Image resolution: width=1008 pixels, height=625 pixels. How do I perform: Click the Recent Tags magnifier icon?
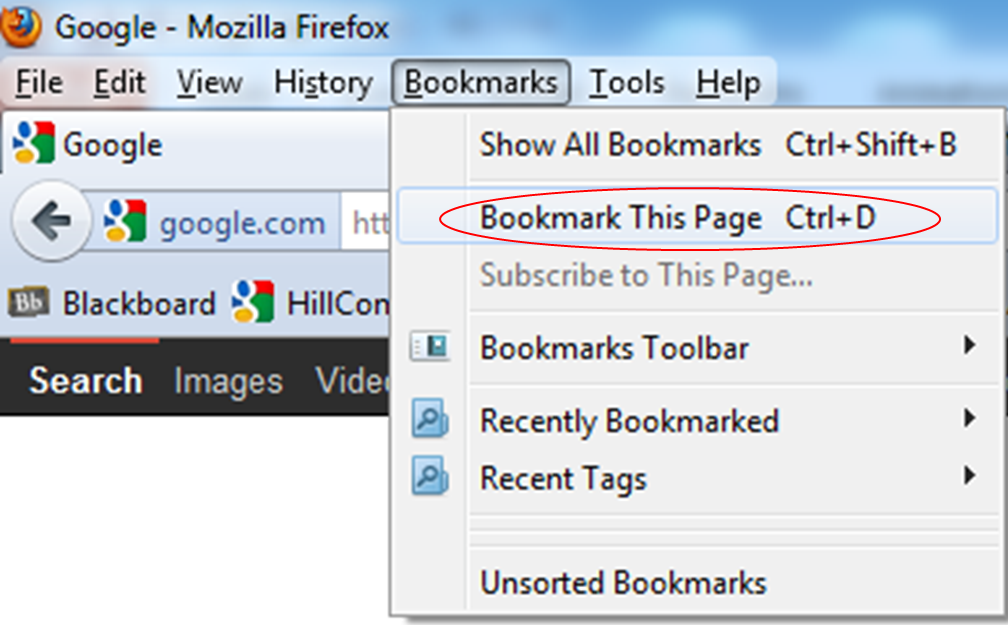click(x=429, y=476)
